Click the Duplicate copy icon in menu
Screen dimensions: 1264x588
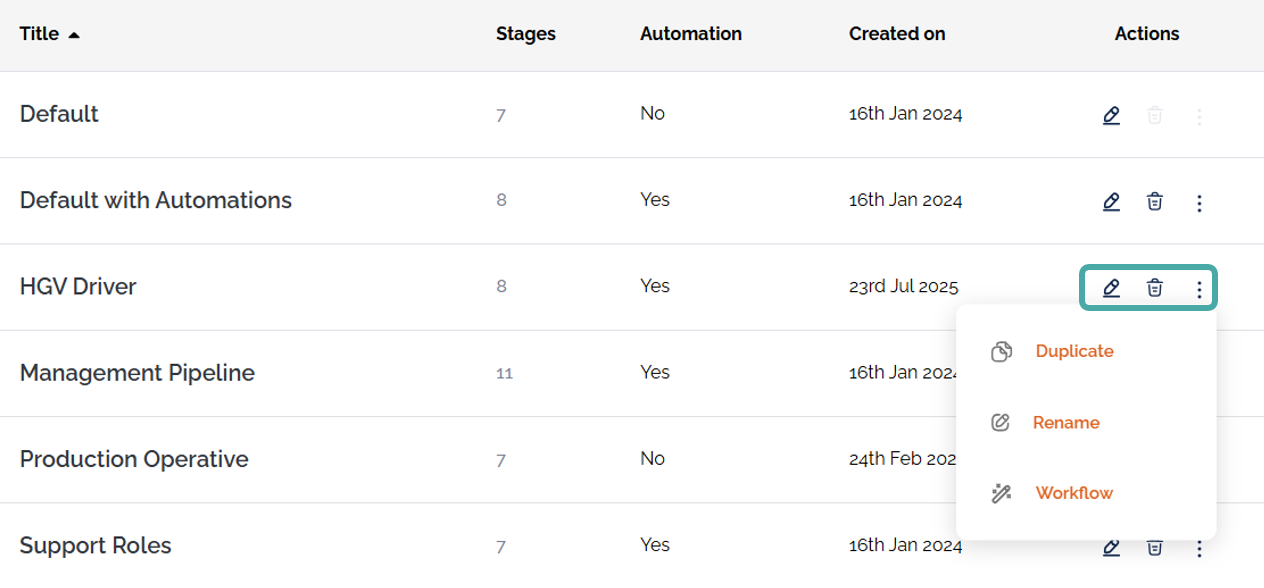(1001, 352)
